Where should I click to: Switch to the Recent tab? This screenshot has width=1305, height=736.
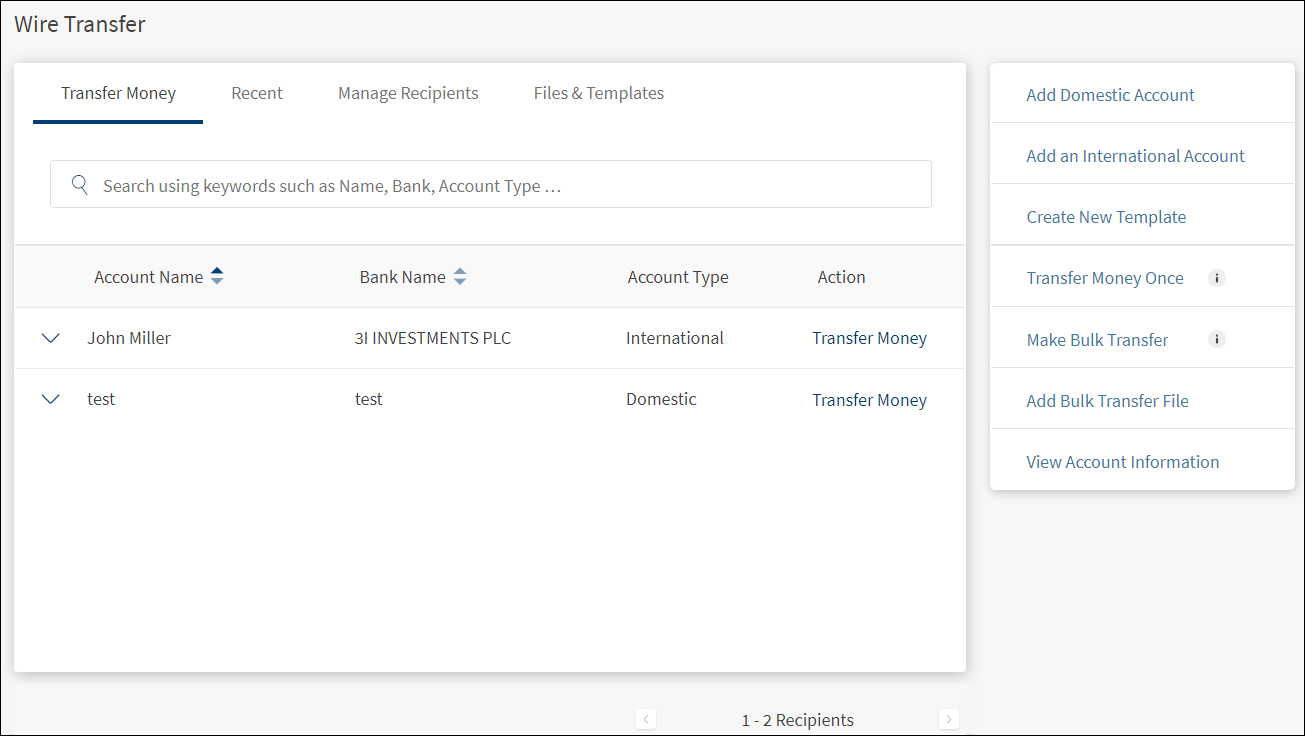(x=257, y=93)
